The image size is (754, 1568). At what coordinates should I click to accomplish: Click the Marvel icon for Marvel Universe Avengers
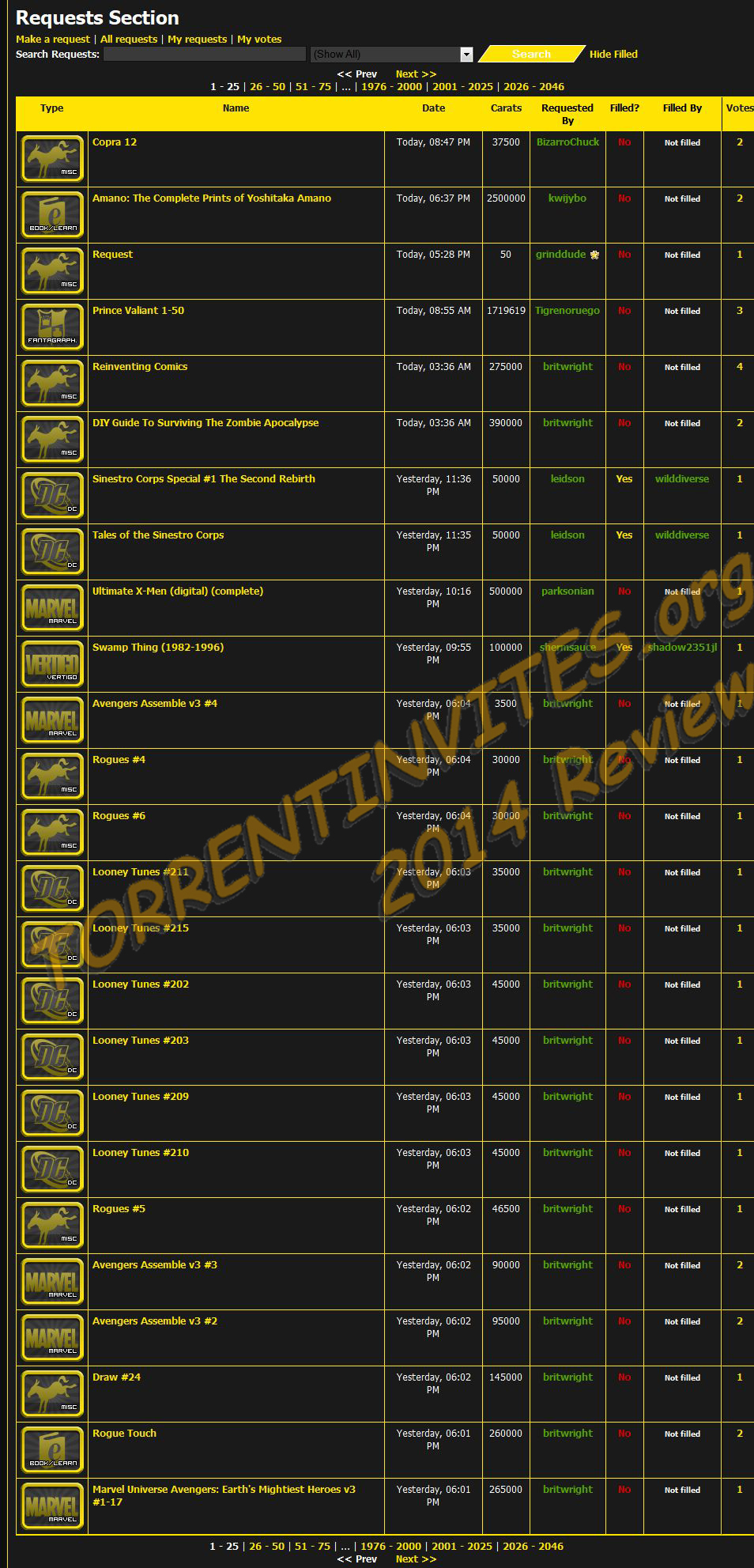(x=52, y=1506)
